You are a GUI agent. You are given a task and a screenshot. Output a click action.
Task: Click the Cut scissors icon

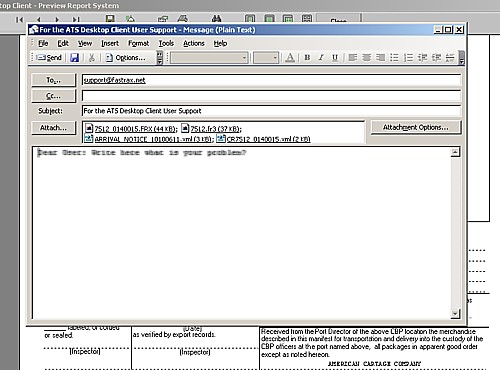pos(91,58)
